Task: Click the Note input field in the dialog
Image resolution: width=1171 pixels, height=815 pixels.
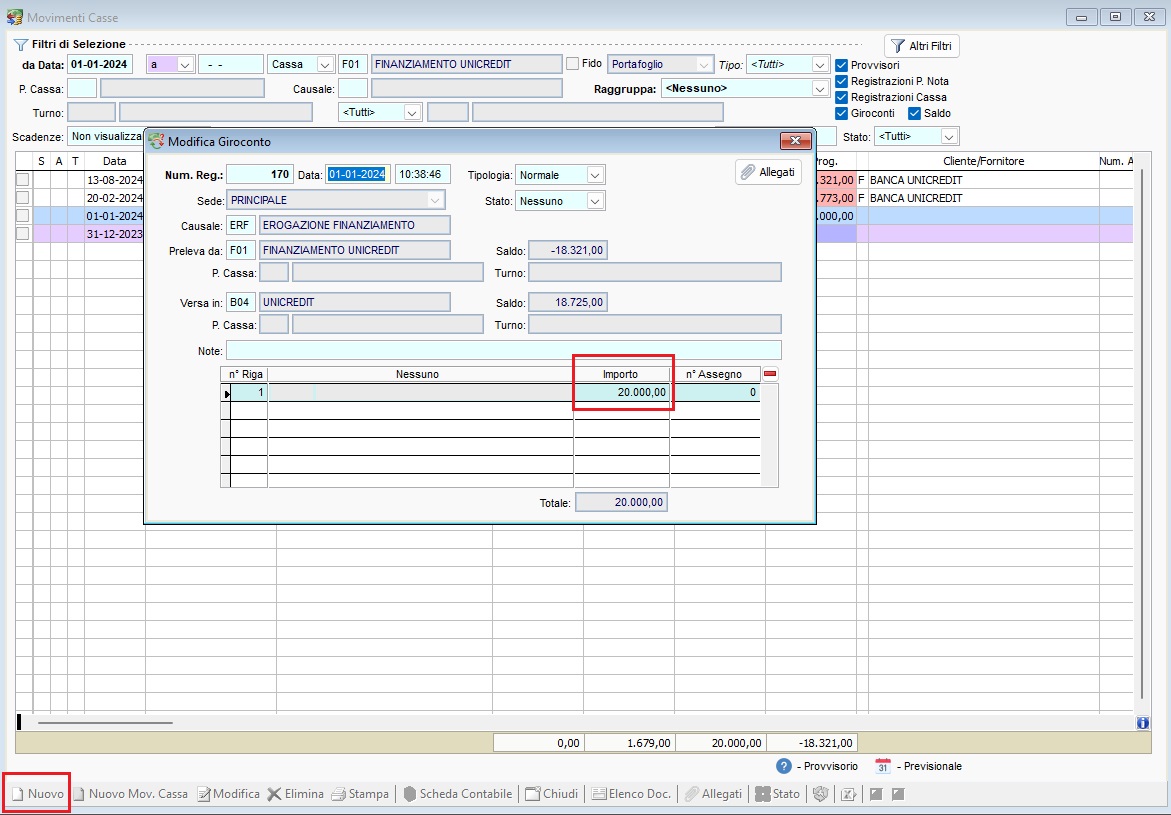Action: pyautogui.click(x=500, y=349)
